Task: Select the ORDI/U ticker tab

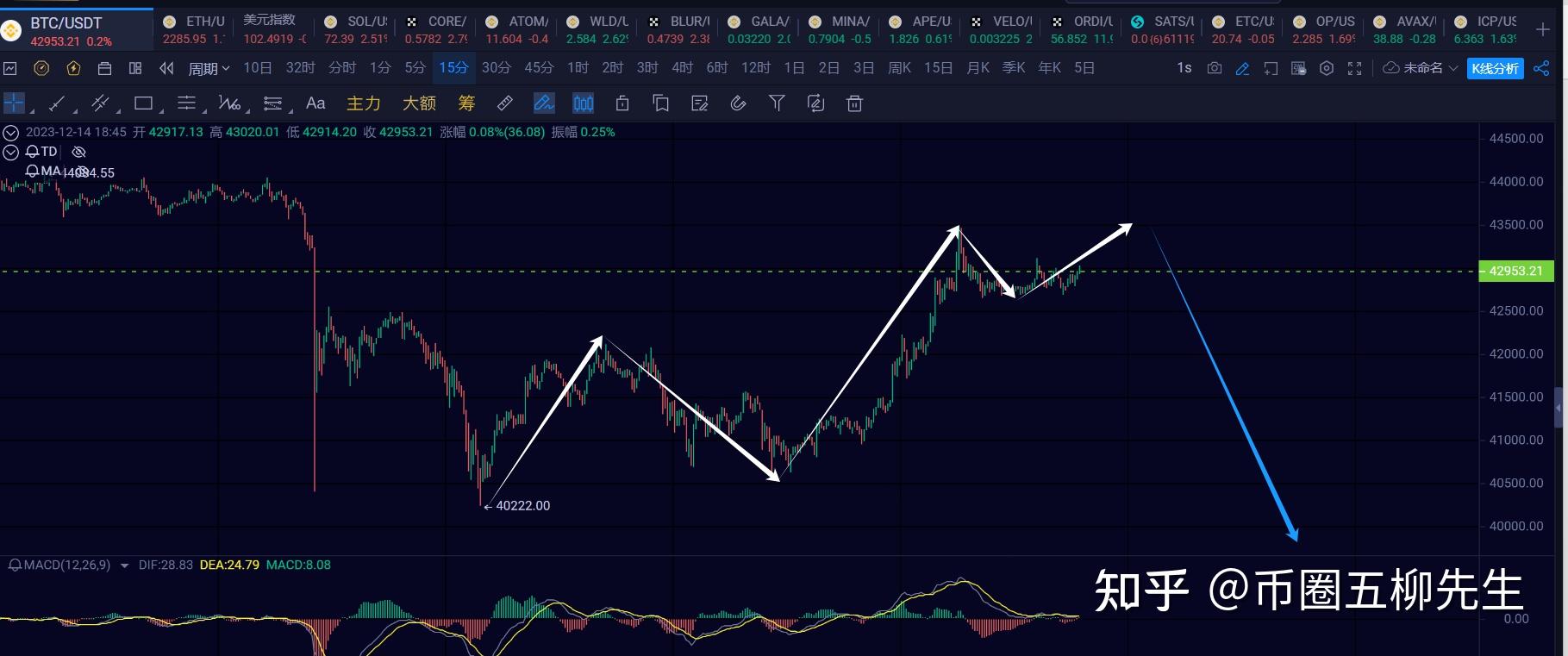Action: (x=1083, y=29)
